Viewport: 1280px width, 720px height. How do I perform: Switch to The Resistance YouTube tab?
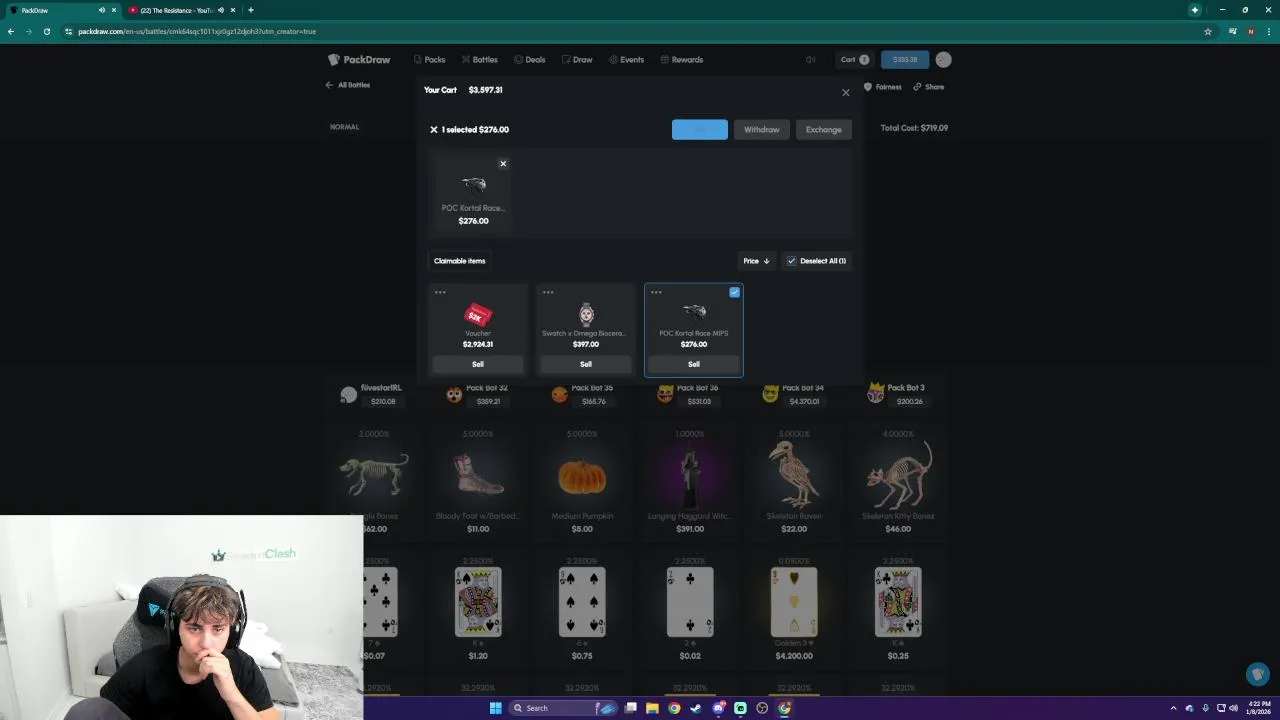(180, 10)
